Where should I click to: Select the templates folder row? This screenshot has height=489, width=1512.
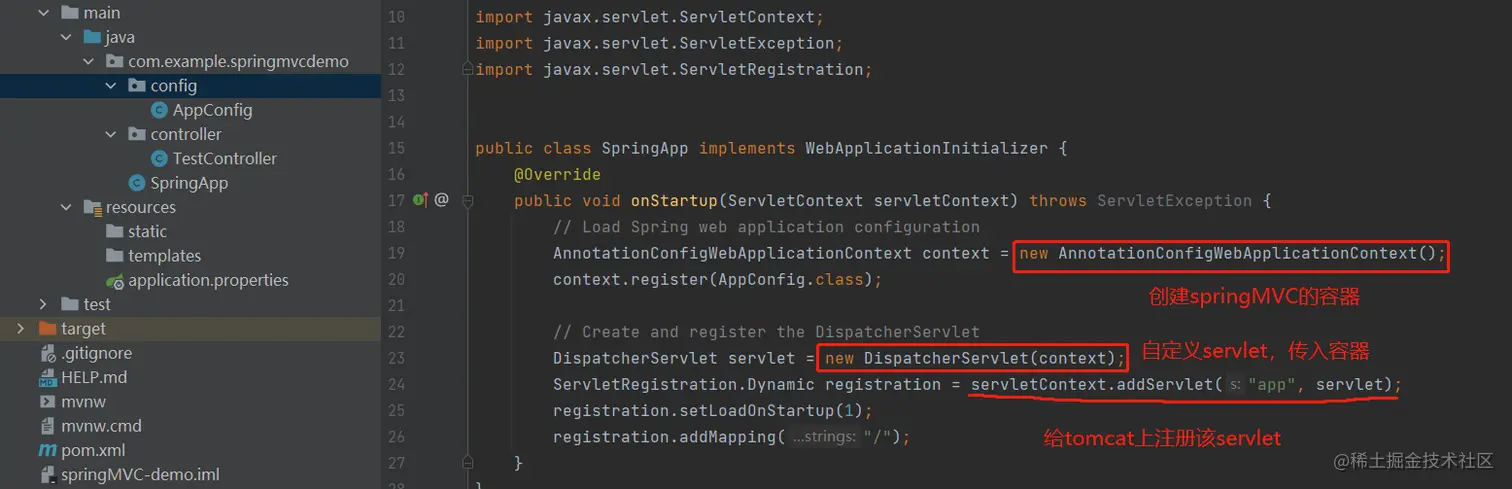(x=190, y=256)
